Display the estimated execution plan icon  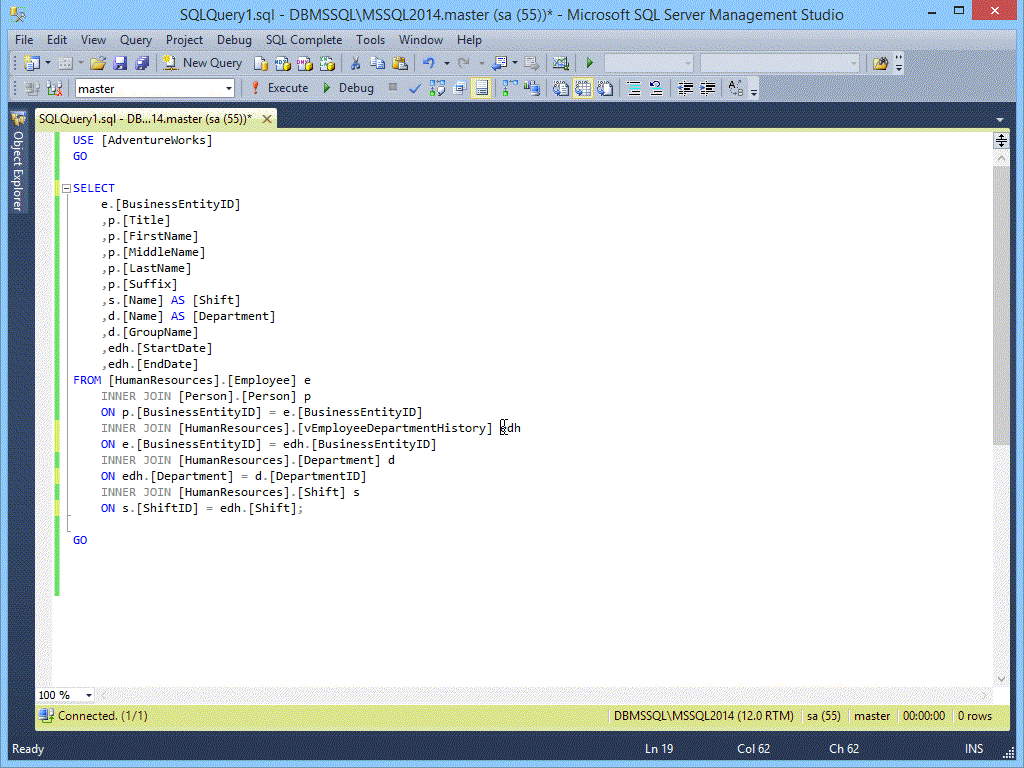pos(437,88)
